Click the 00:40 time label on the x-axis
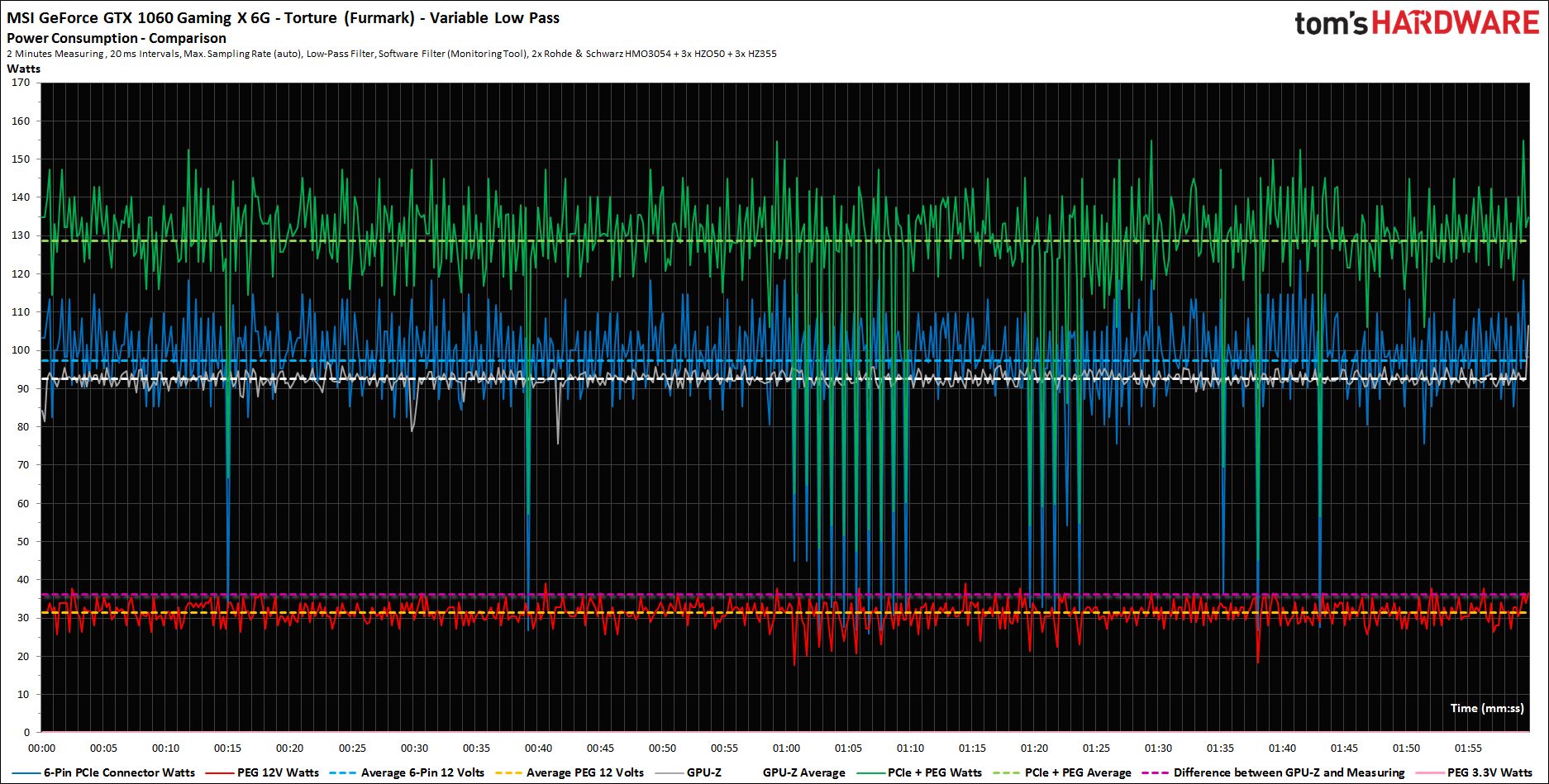This screenshot has height=784, width=1549. 538,748
